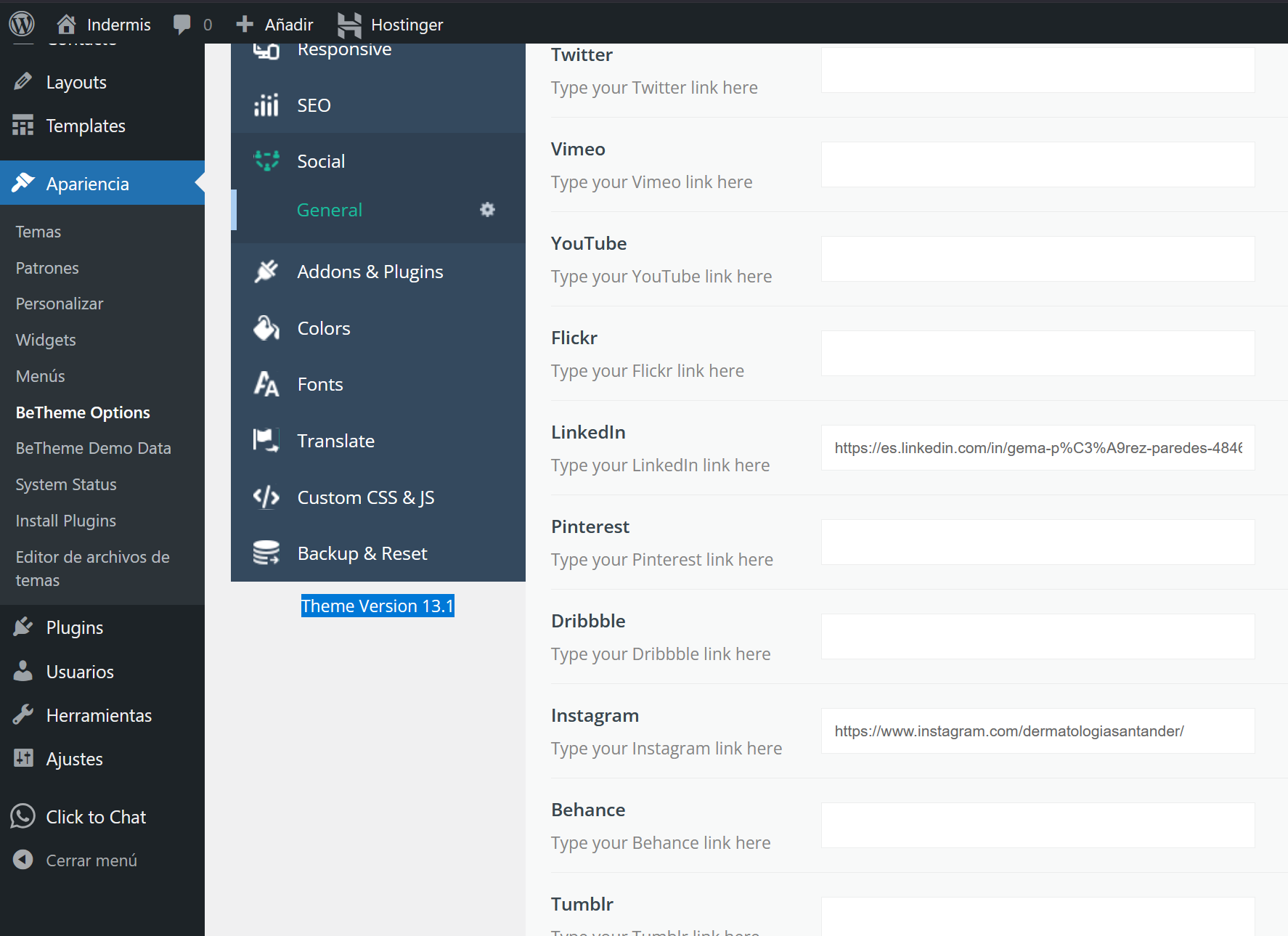Expand Backup & Reset section
Screen dimensions: 1288x936
click(x=378, y=553)
